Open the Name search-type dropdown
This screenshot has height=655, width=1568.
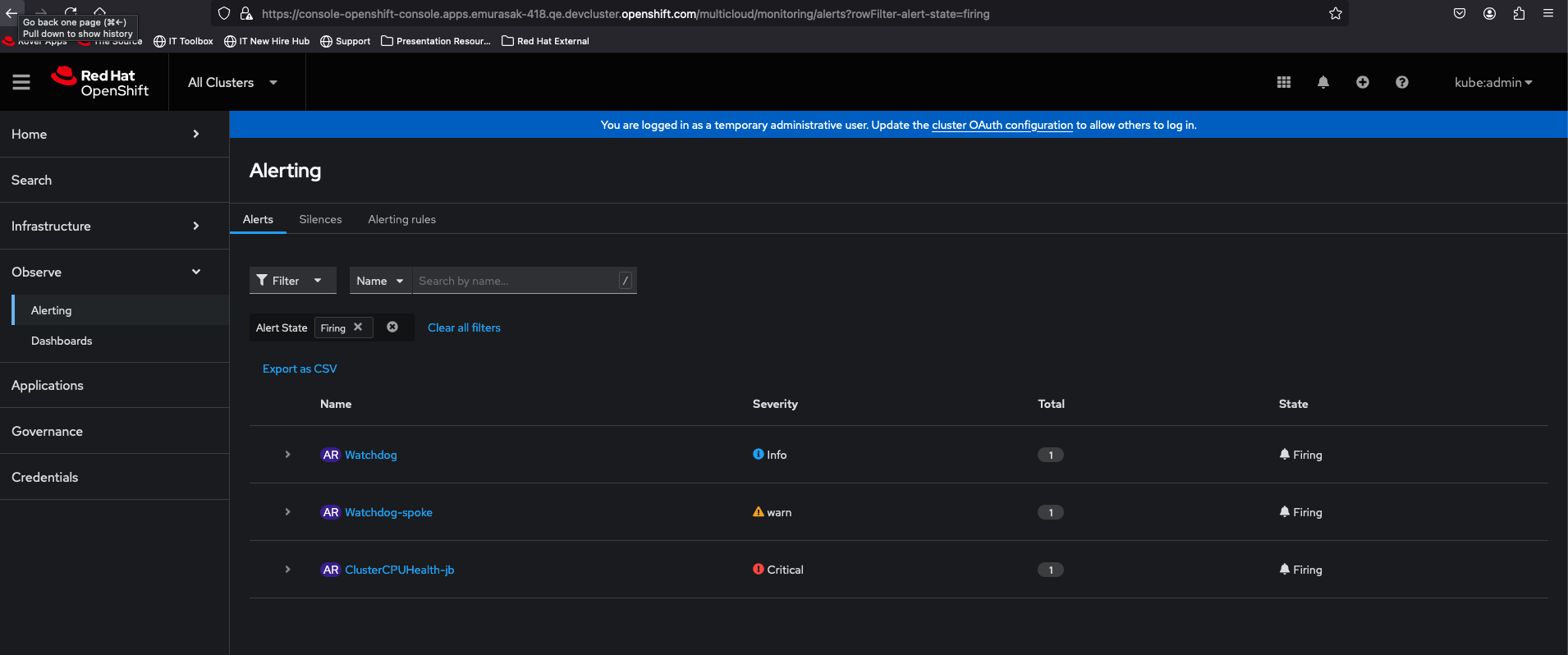click(x=381, y=281)
